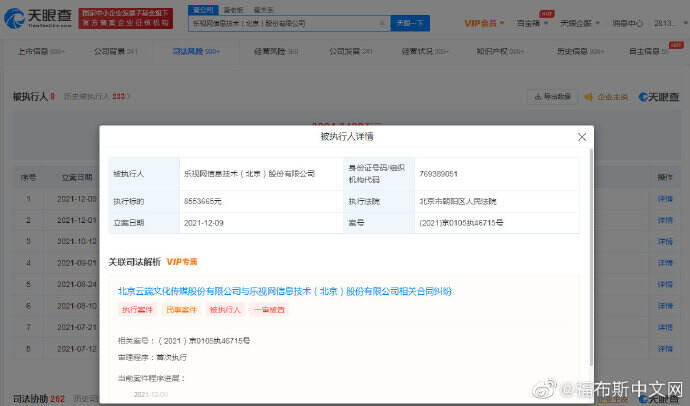Click the 执行案件 tag
The image size is (690, 406).
click(x=137, y=310)
